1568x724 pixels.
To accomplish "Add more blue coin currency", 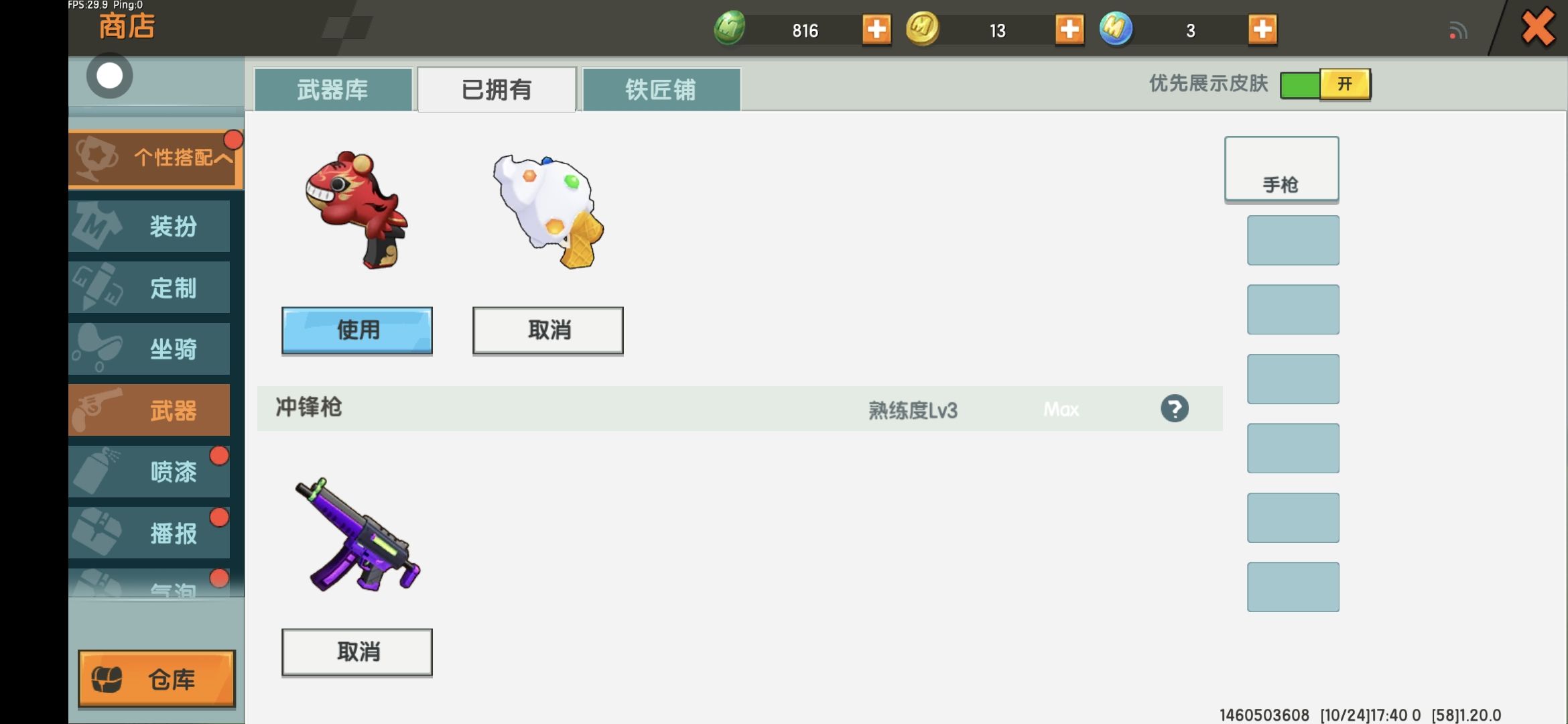I will [1262, 29].
